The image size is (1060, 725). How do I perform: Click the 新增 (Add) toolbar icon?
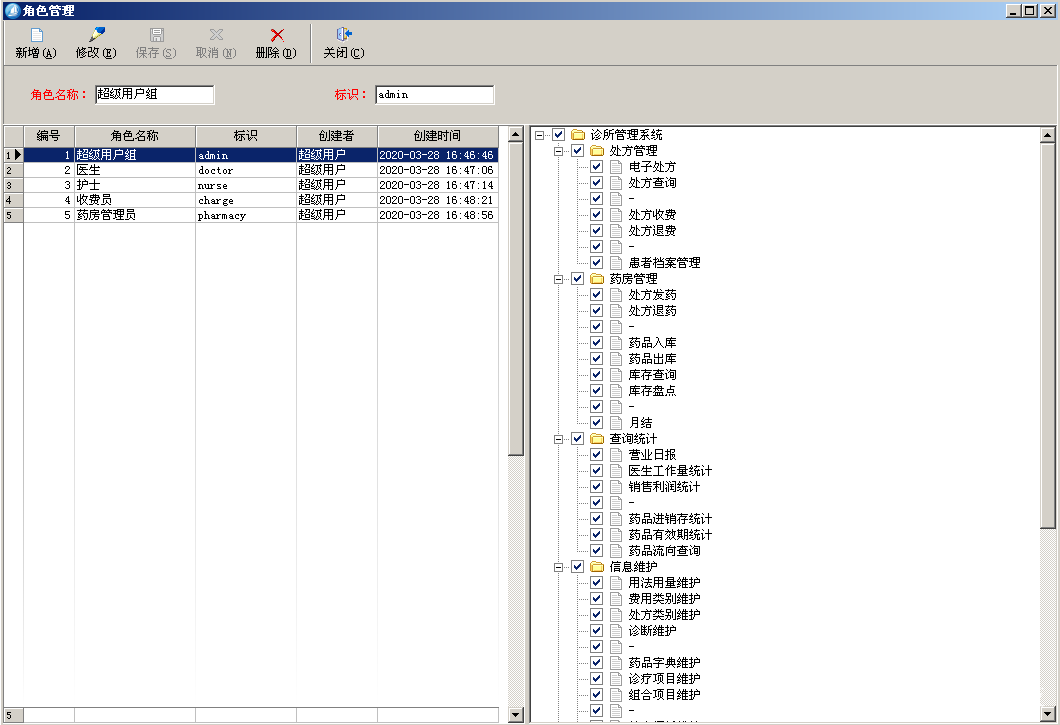[x=36, y=36]
